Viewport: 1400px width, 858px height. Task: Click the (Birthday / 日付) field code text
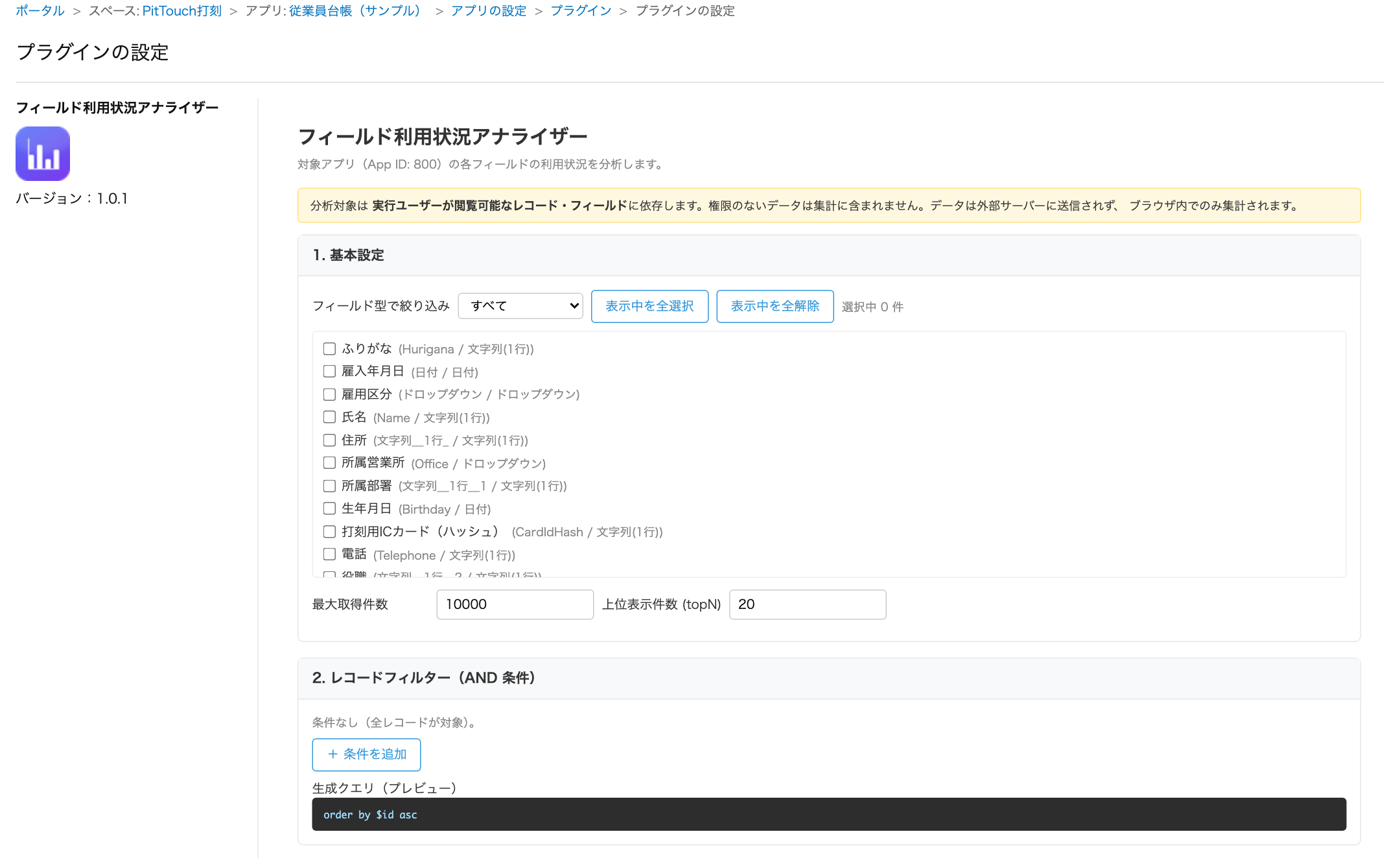445,510
